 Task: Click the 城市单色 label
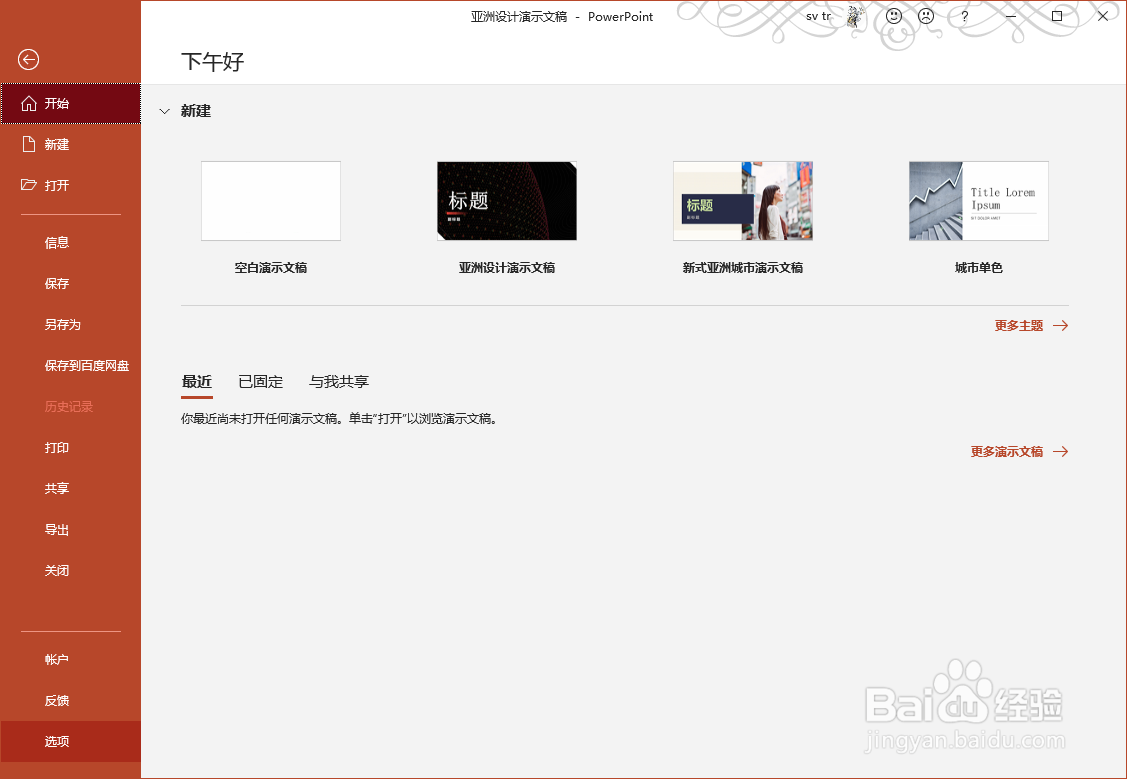click(978, 267)
